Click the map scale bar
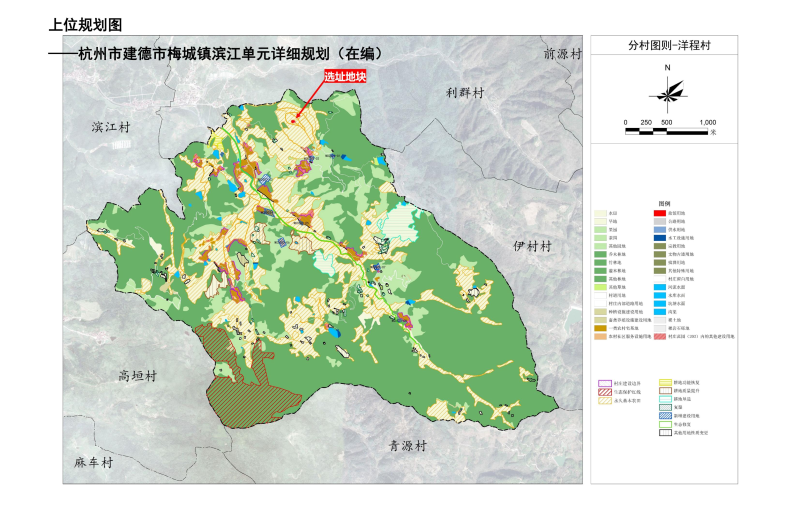 coord(666,127)
